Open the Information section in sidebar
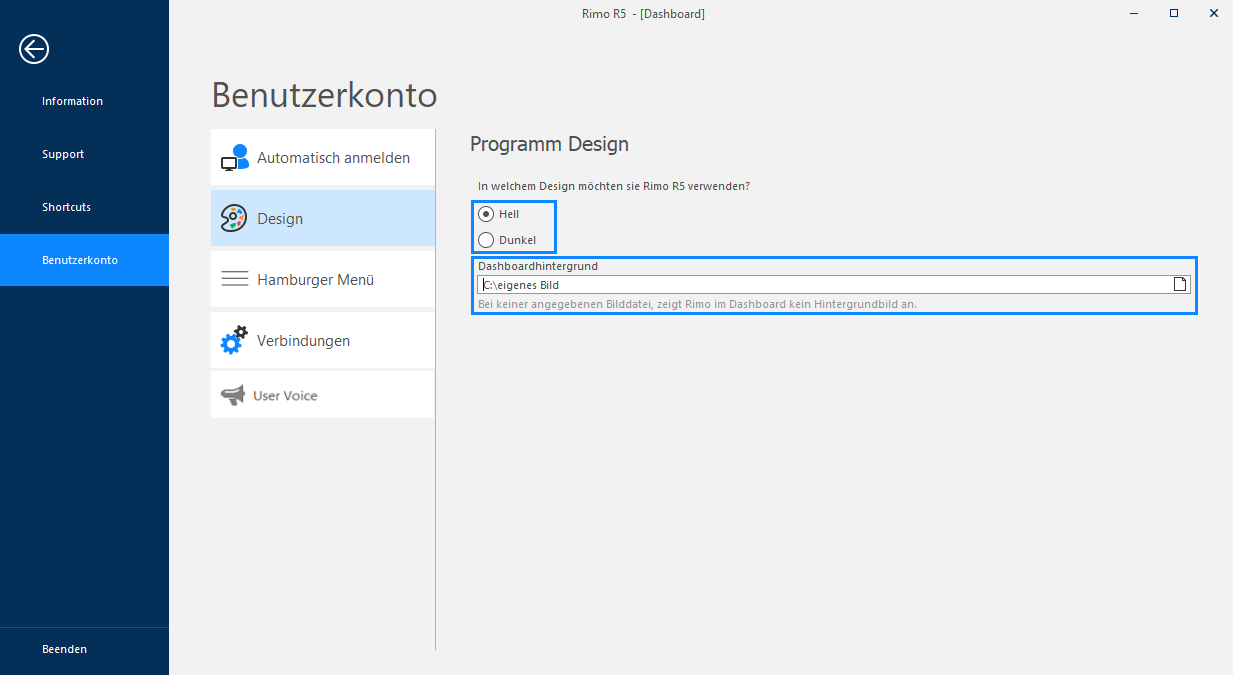The height and width of the screenshot is (675, 1233). tap(84, 101)
